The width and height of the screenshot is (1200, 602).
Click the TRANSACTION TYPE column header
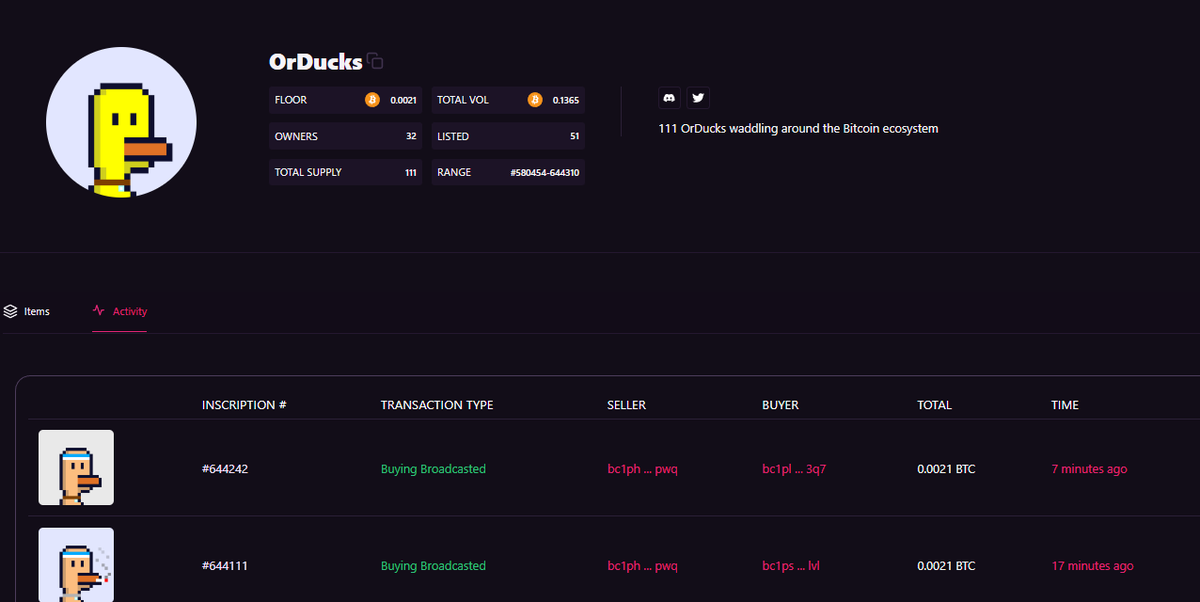tap(437, 405)
